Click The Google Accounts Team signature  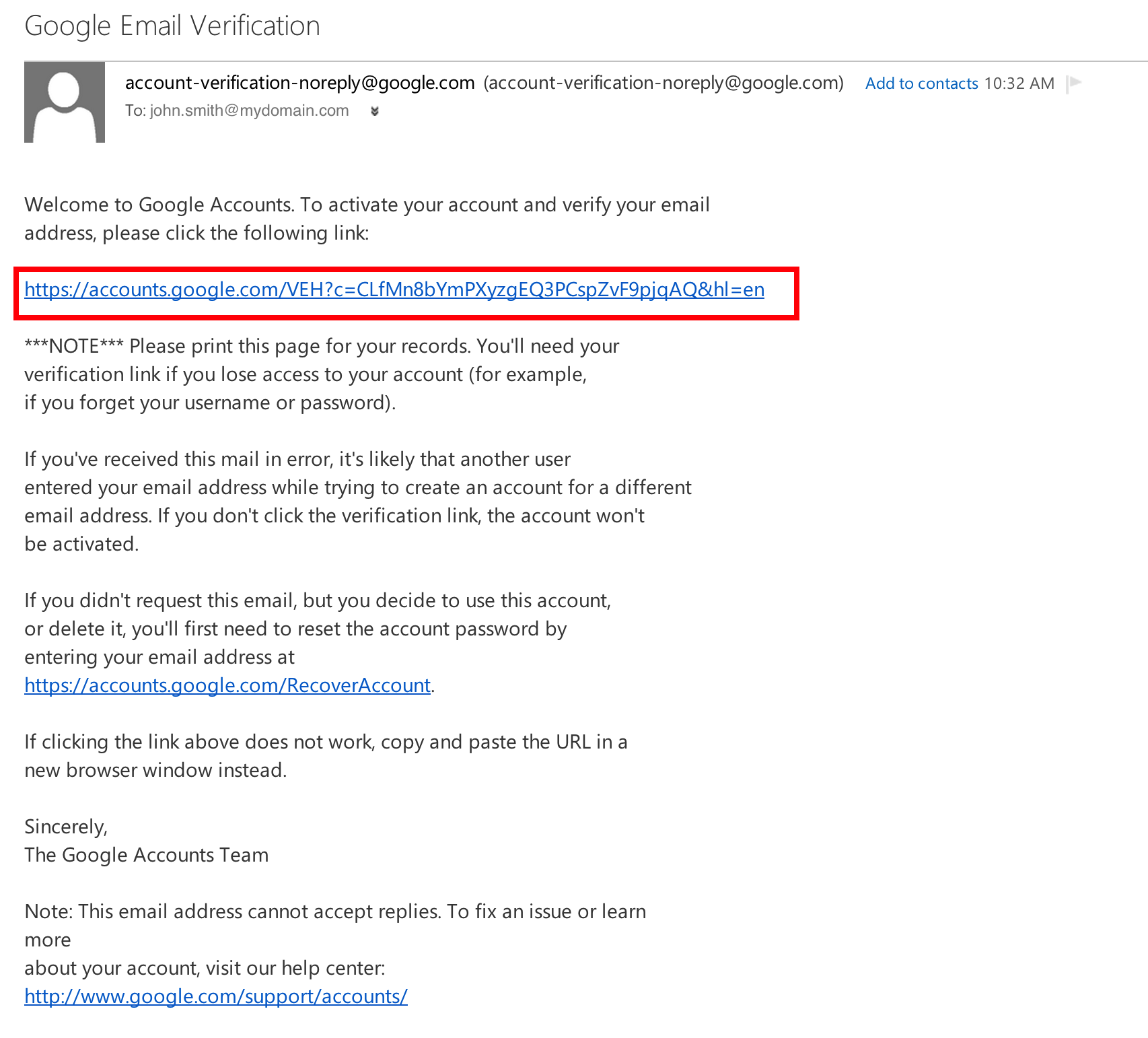click(x=147, y=855)
